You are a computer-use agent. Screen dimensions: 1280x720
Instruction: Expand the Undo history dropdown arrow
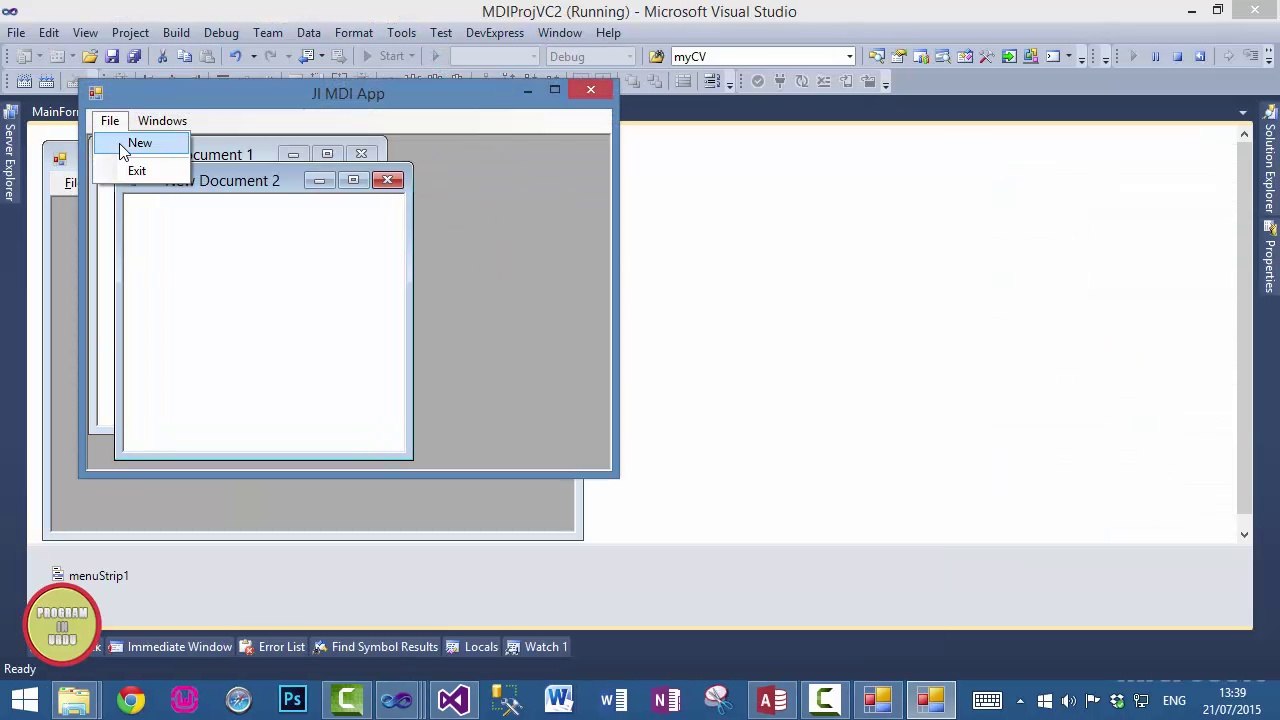(x=253, y=56)
